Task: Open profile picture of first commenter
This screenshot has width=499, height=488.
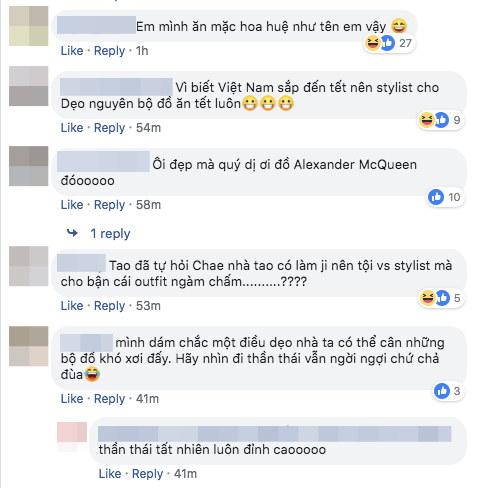Action: (29, 26)
